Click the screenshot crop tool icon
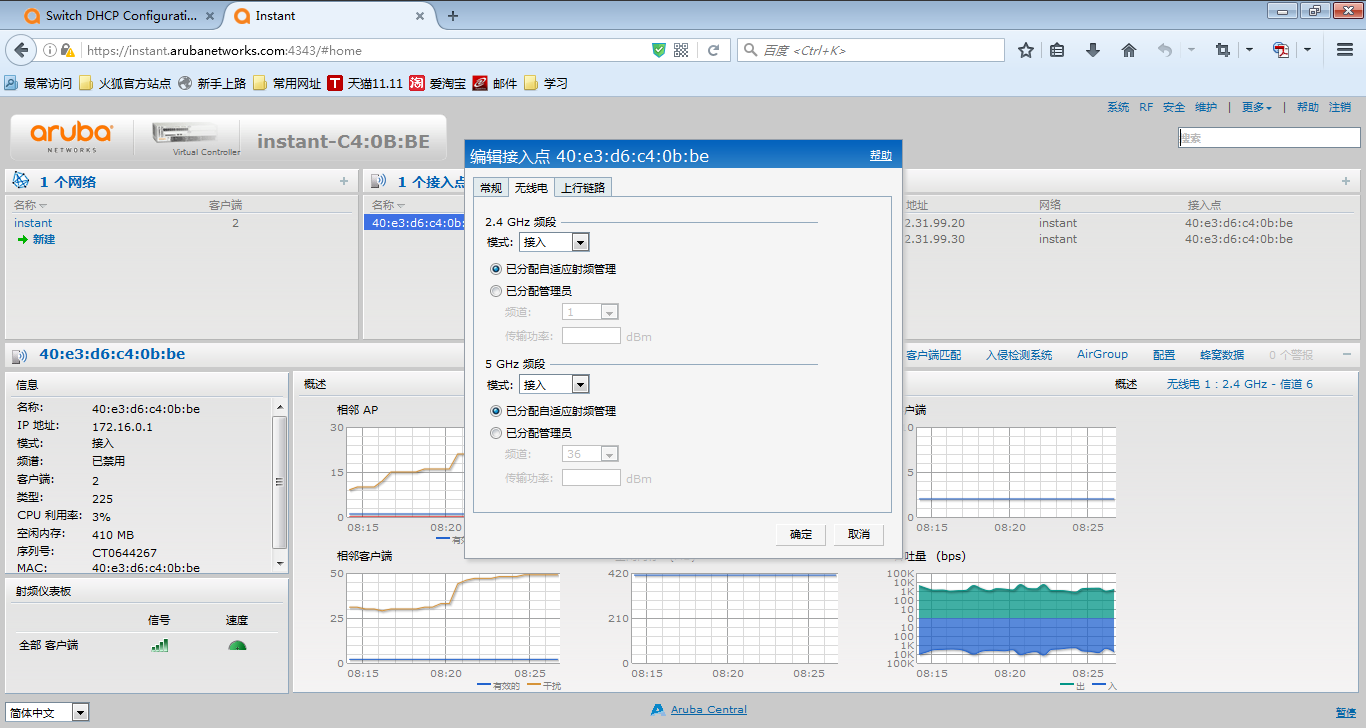 click(x=1222, y=50)
